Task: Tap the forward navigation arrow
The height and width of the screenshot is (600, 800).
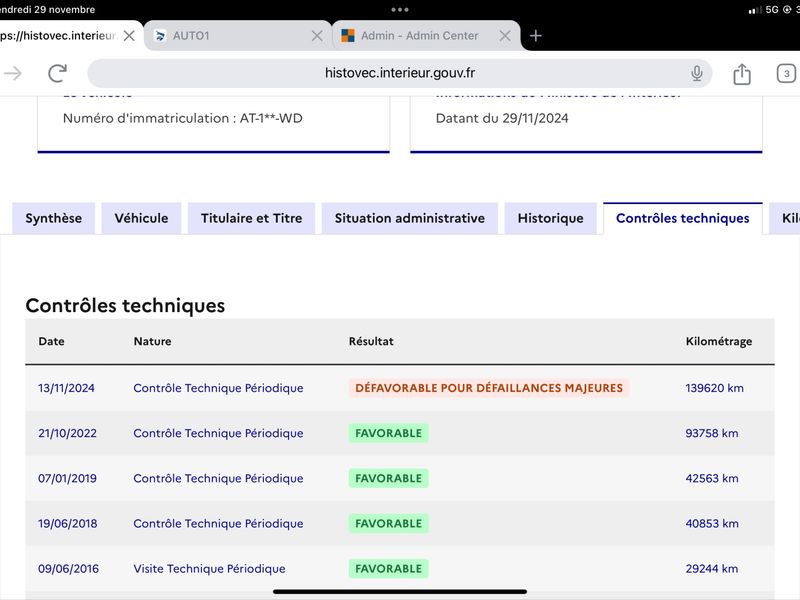Action: [12, 73]
